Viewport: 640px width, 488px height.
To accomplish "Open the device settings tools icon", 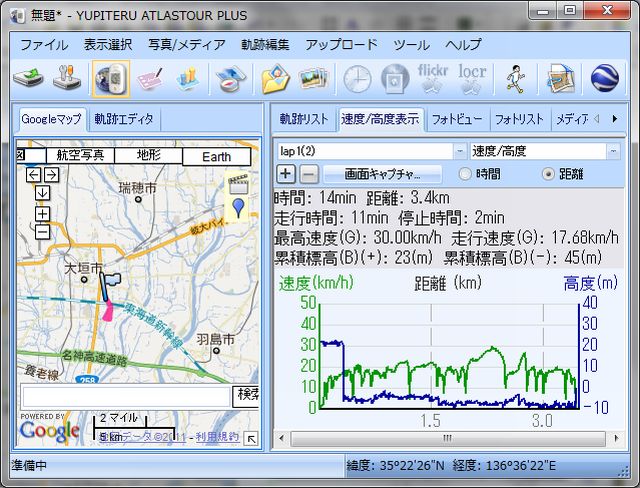I will [x=67, y=78].
